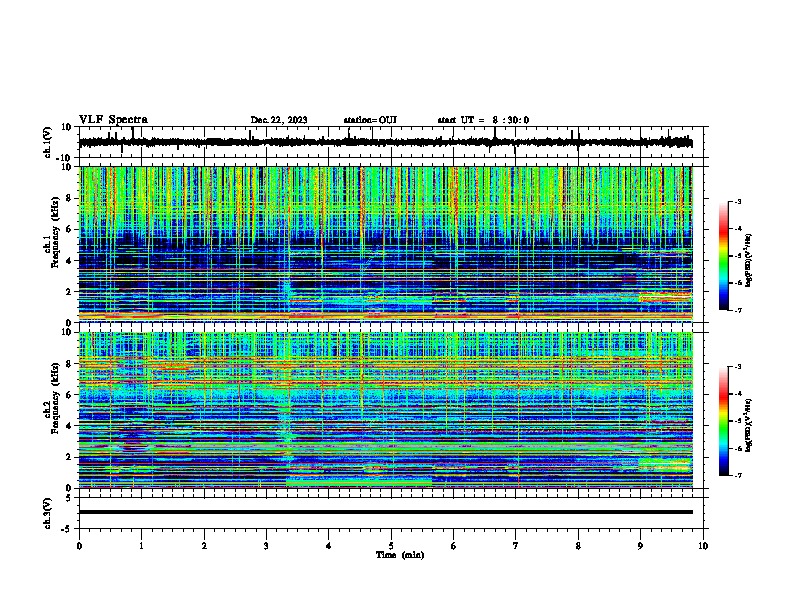Viewport: 792px width, 612px height.
Task: Click the date "Dec. 22, 2023"
Action: coord(279,120)
